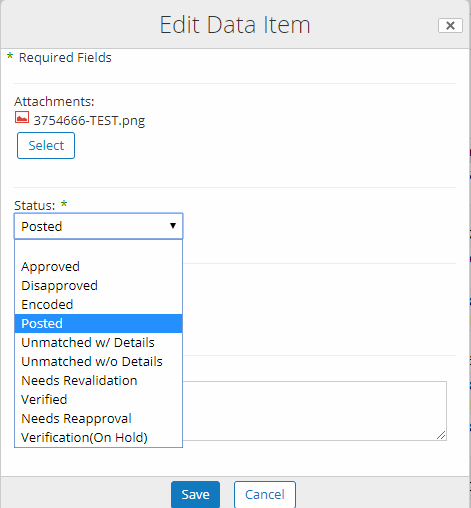Select Disapproved from the Status list

[99, 286]
